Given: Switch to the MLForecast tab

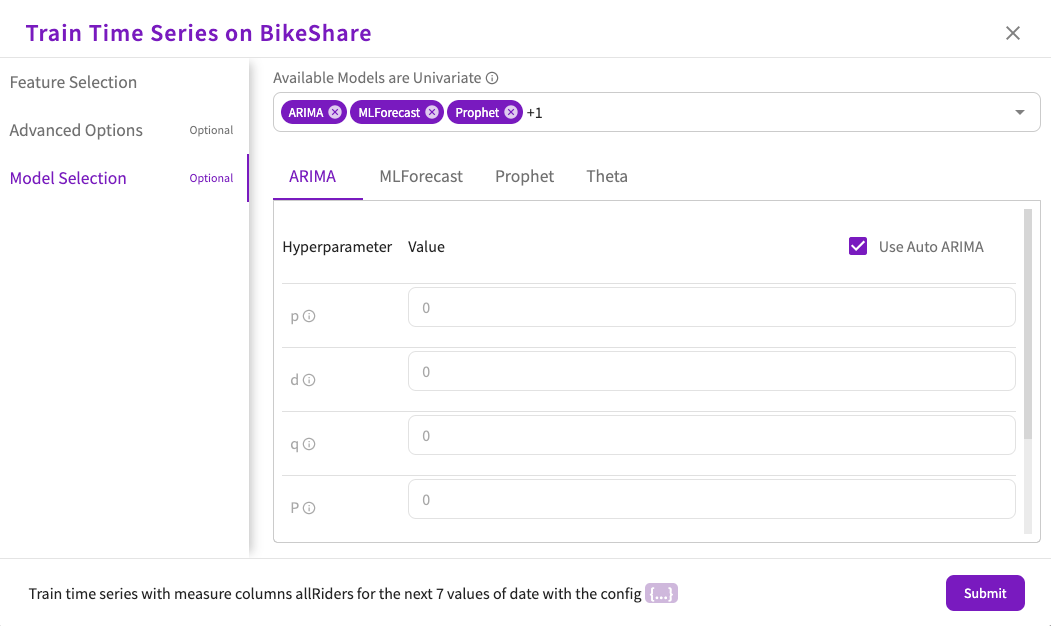Looking at the screenshot, I should coord(421,176).
